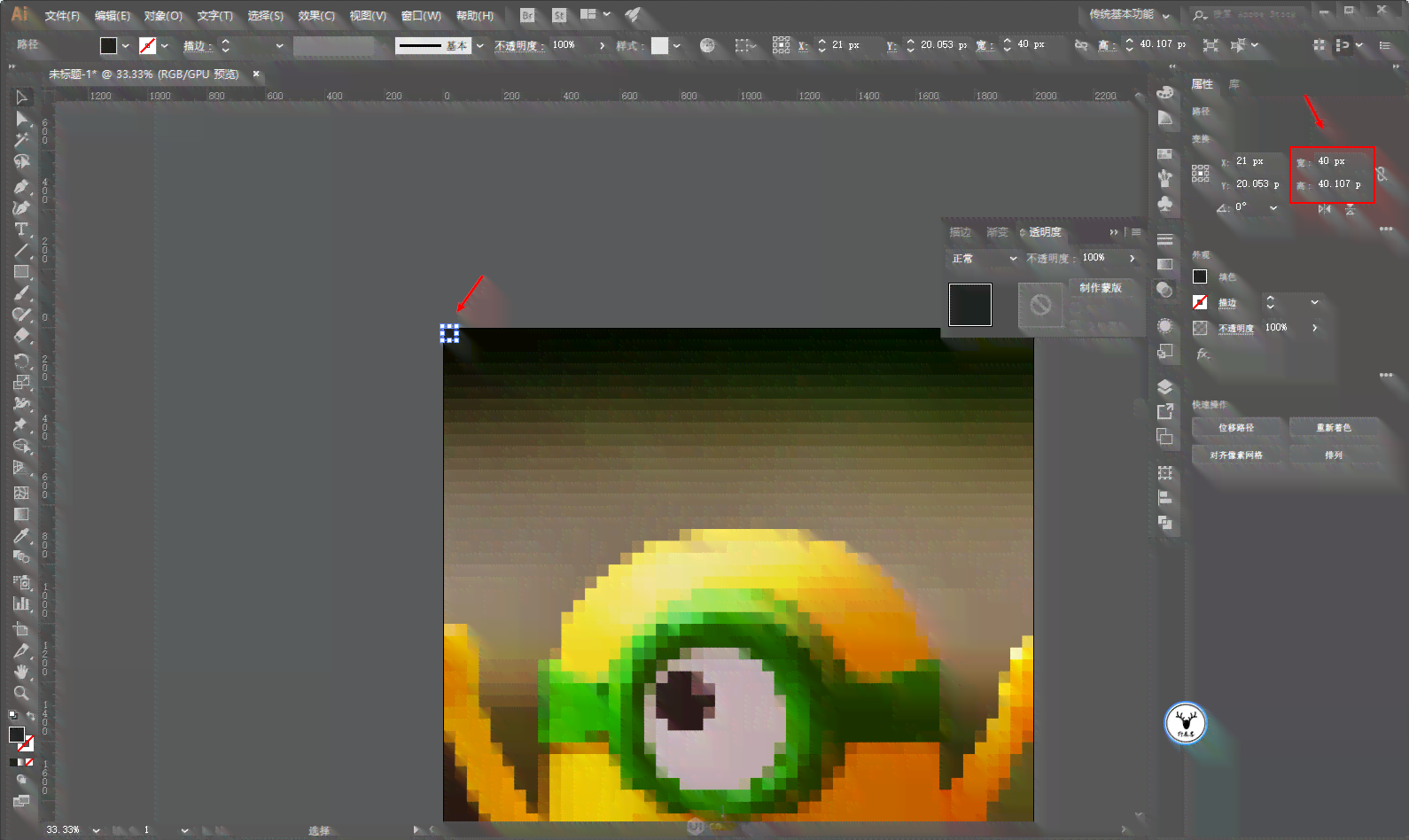The height and width of the screenshot is (840, 1409).
Task: Click Align to Pixel Grid (对齐像素网格) button
Action: pyautogui.click(x=1236, y=455)
